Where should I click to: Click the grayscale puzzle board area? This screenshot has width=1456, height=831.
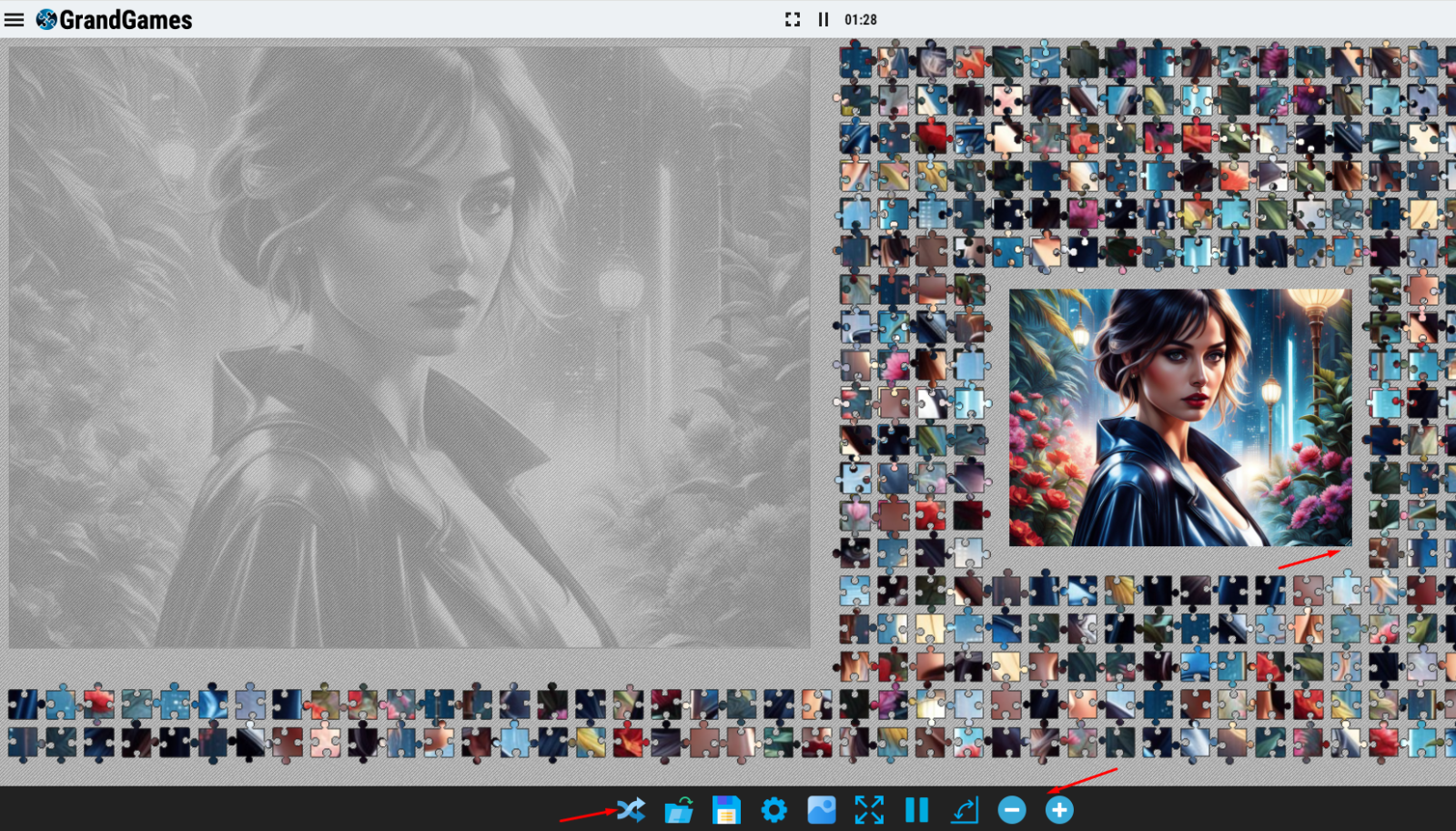click(409, 348)
